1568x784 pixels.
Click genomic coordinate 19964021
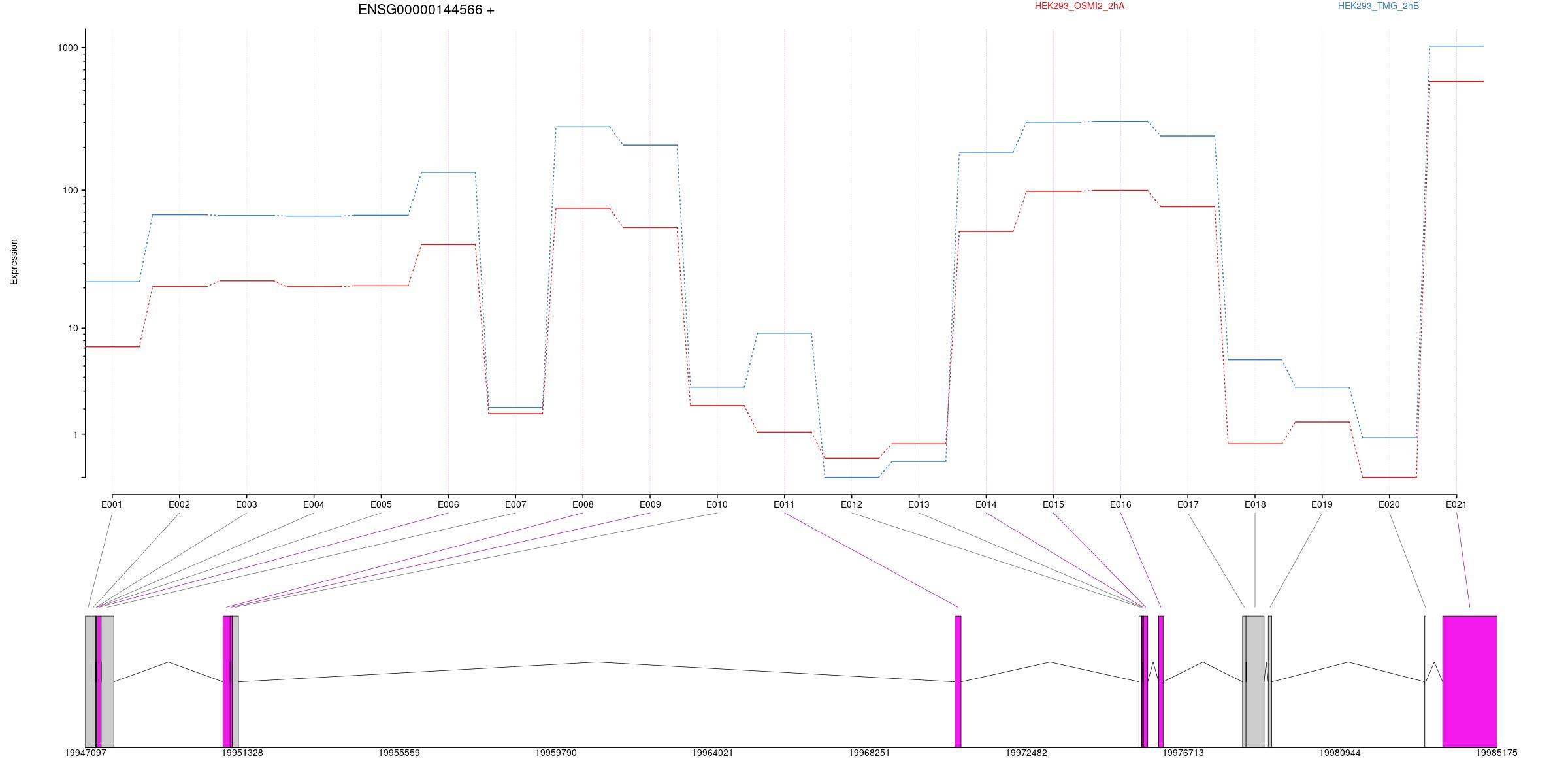(713, 753)
